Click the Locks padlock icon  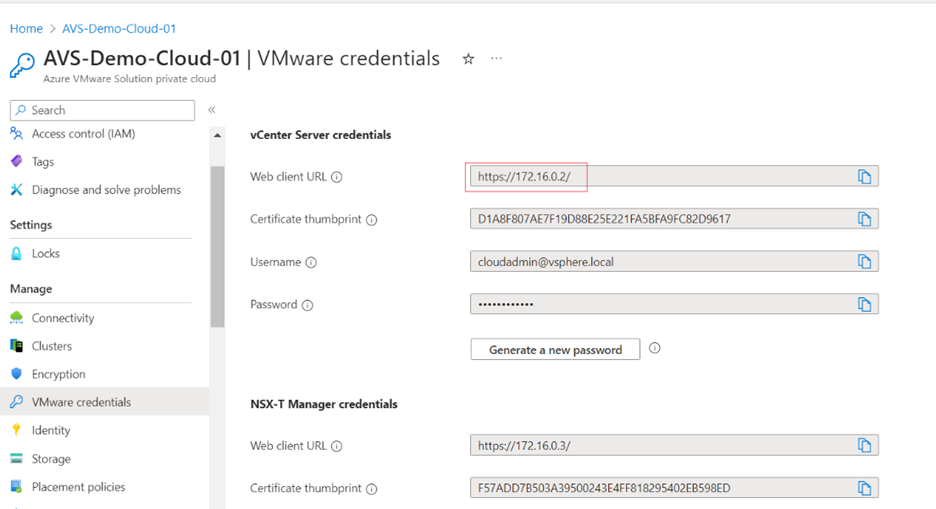(17, 254)
